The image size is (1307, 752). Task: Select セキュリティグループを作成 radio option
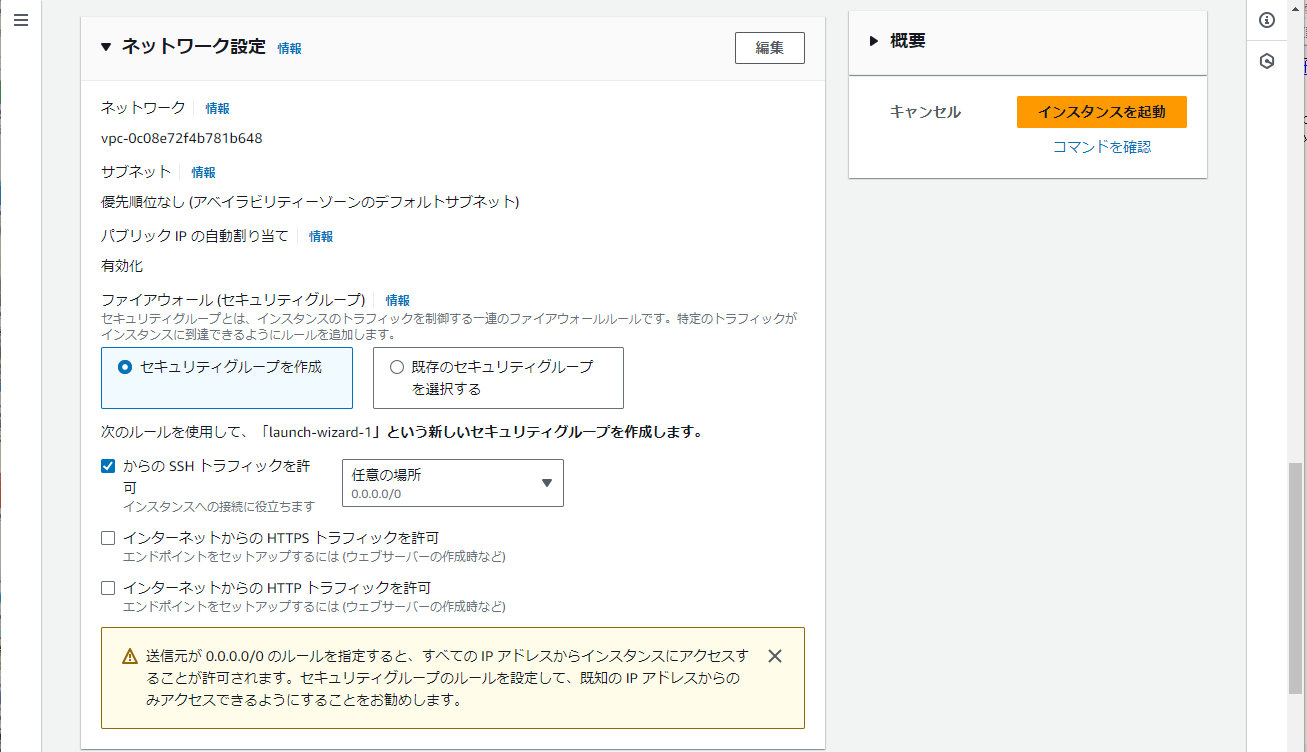[125, 367]
